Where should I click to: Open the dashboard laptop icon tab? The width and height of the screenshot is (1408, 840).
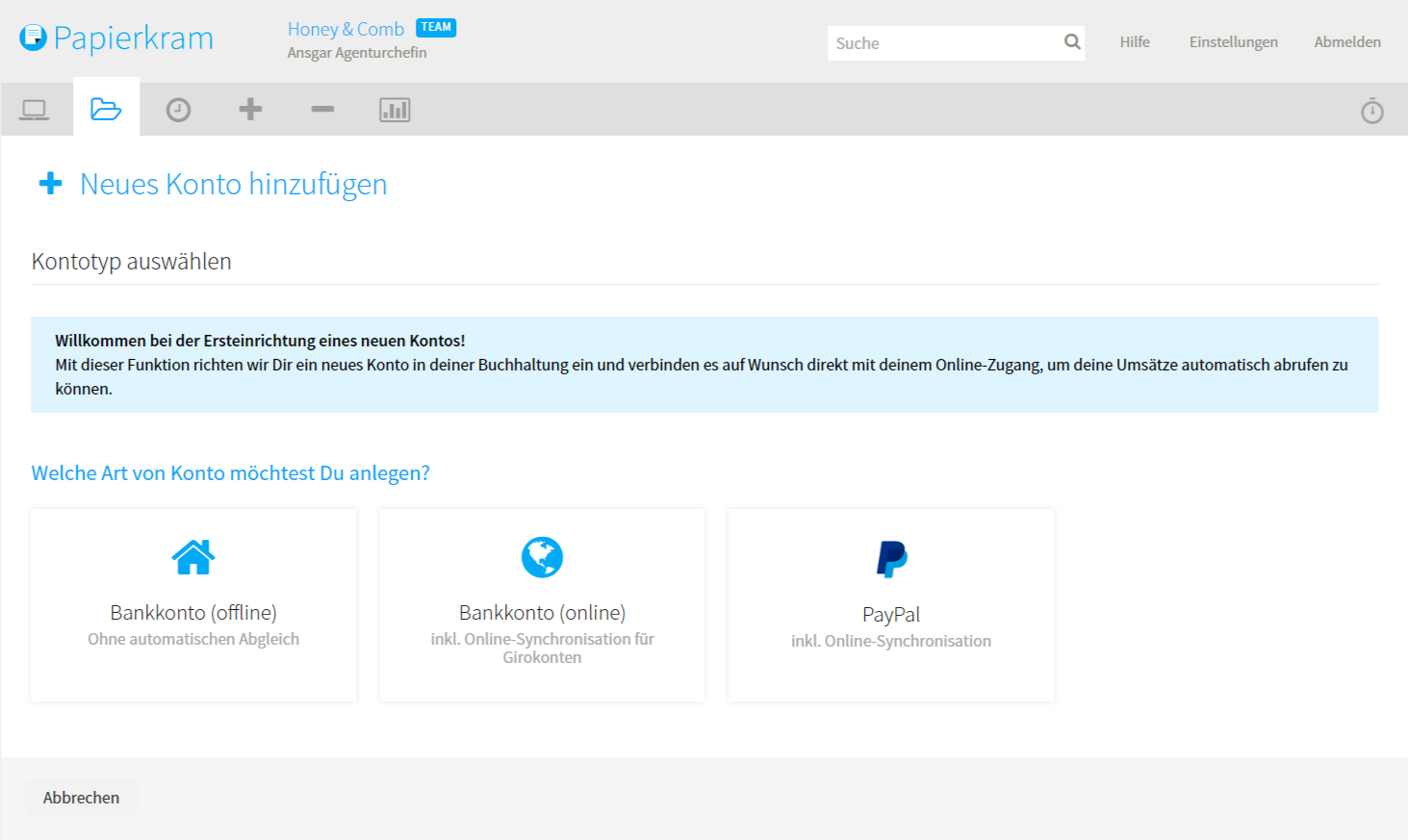coord(35,110)
